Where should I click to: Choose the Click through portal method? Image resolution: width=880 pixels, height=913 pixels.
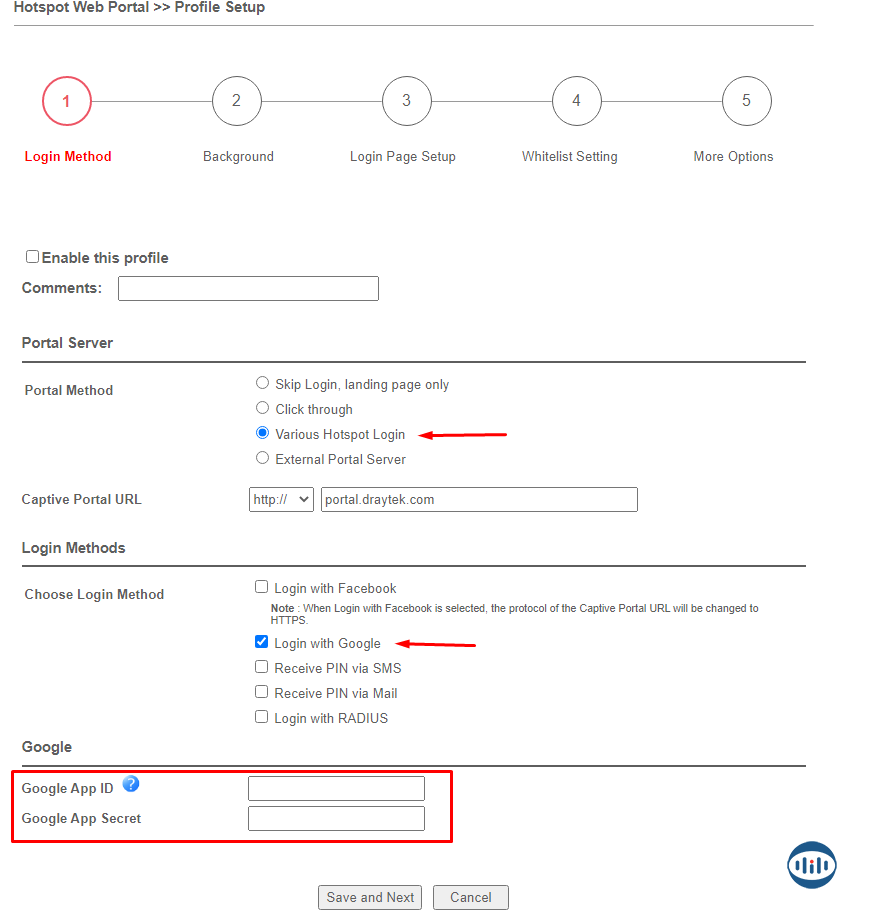click(x=263, y=408)
